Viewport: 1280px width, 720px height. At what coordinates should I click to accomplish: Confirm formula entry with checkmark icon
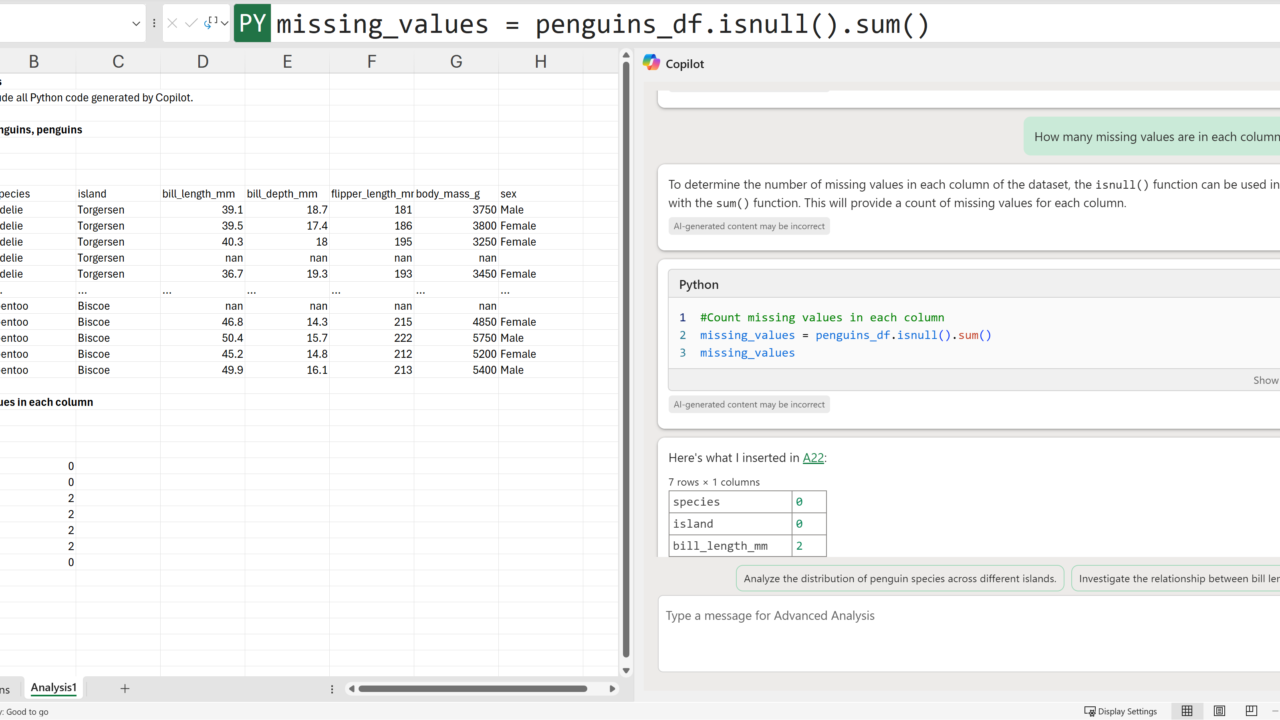191,23
